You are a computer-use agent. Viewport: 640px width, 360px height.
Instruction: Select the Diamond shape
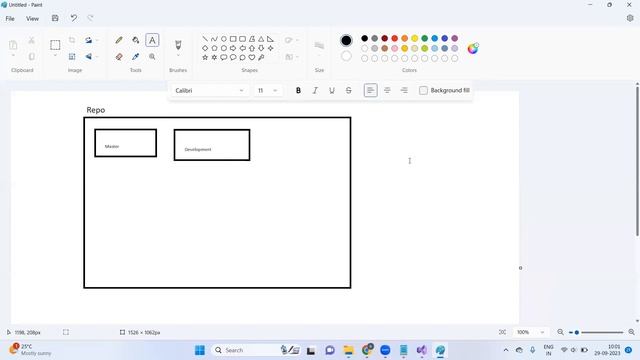click(205, 48)
